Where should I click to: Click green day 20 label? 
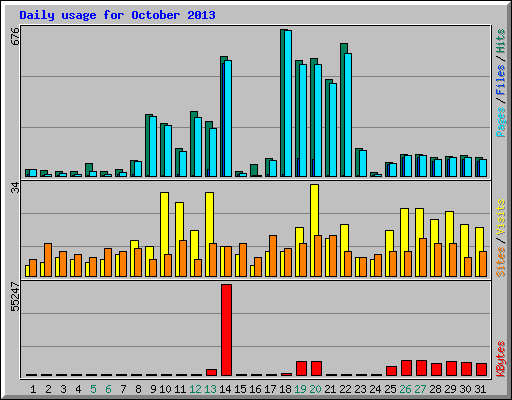315,389
